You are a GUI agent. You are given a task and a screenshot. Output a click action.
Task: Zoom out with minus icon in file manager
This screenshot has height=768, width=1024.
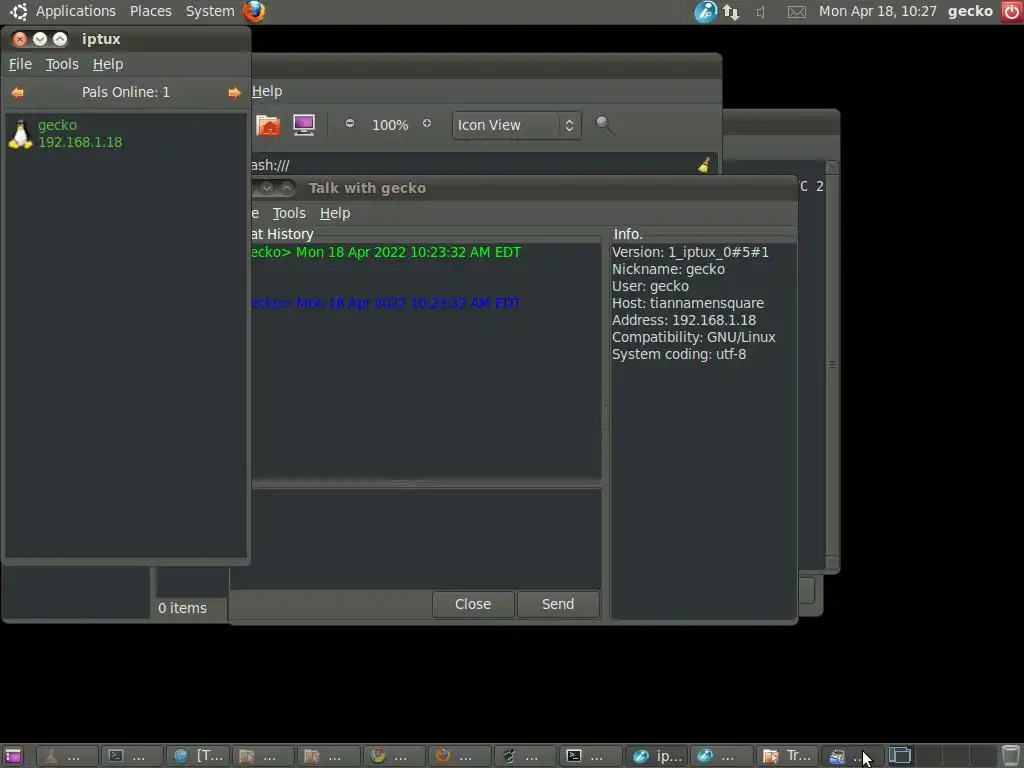click(350, 123)
